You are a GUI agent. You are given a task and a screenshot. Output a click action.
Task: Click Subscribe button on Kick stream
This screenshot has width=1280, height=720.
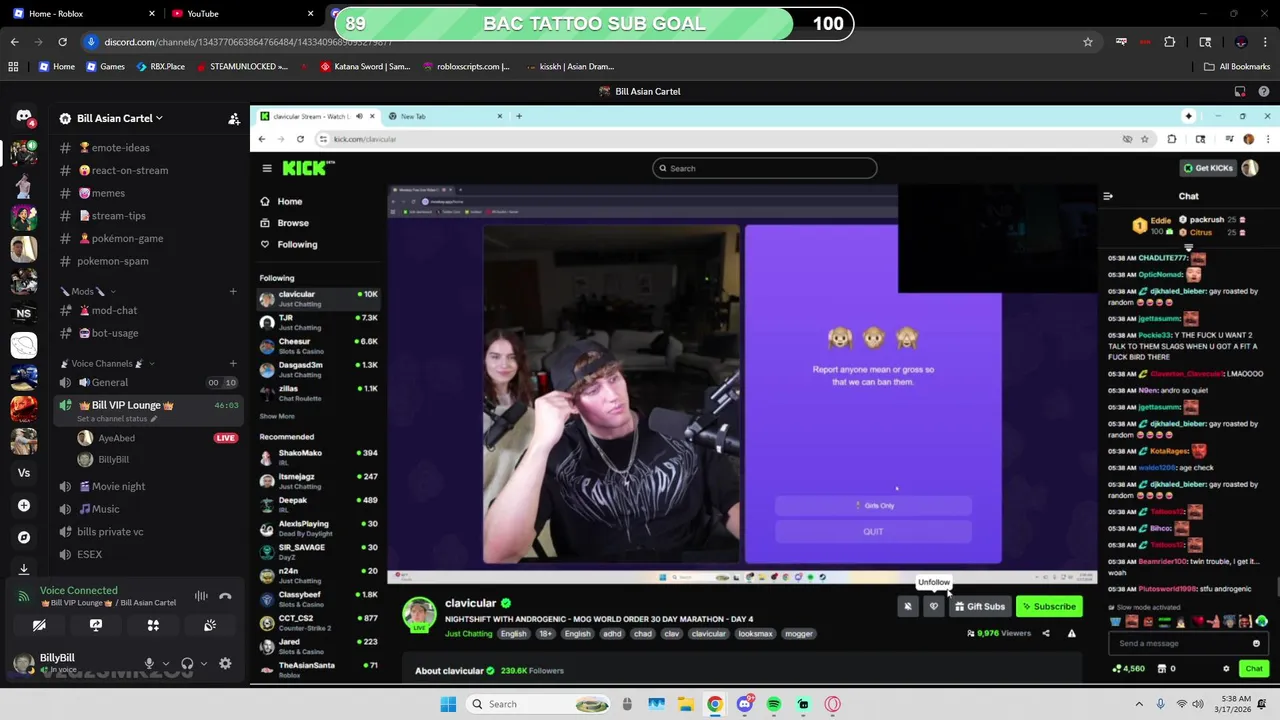click(1049, 606)
